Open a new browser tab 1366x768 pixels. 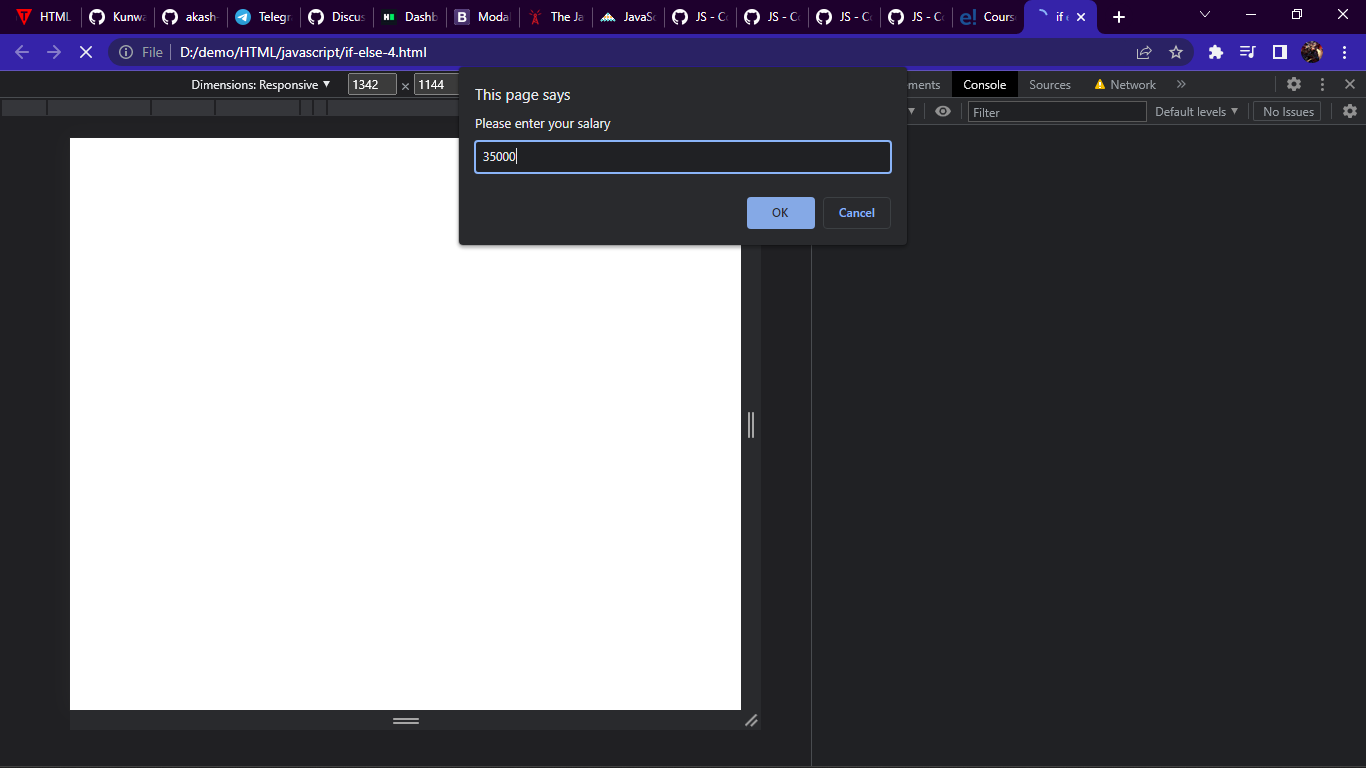coord(1119,16)
